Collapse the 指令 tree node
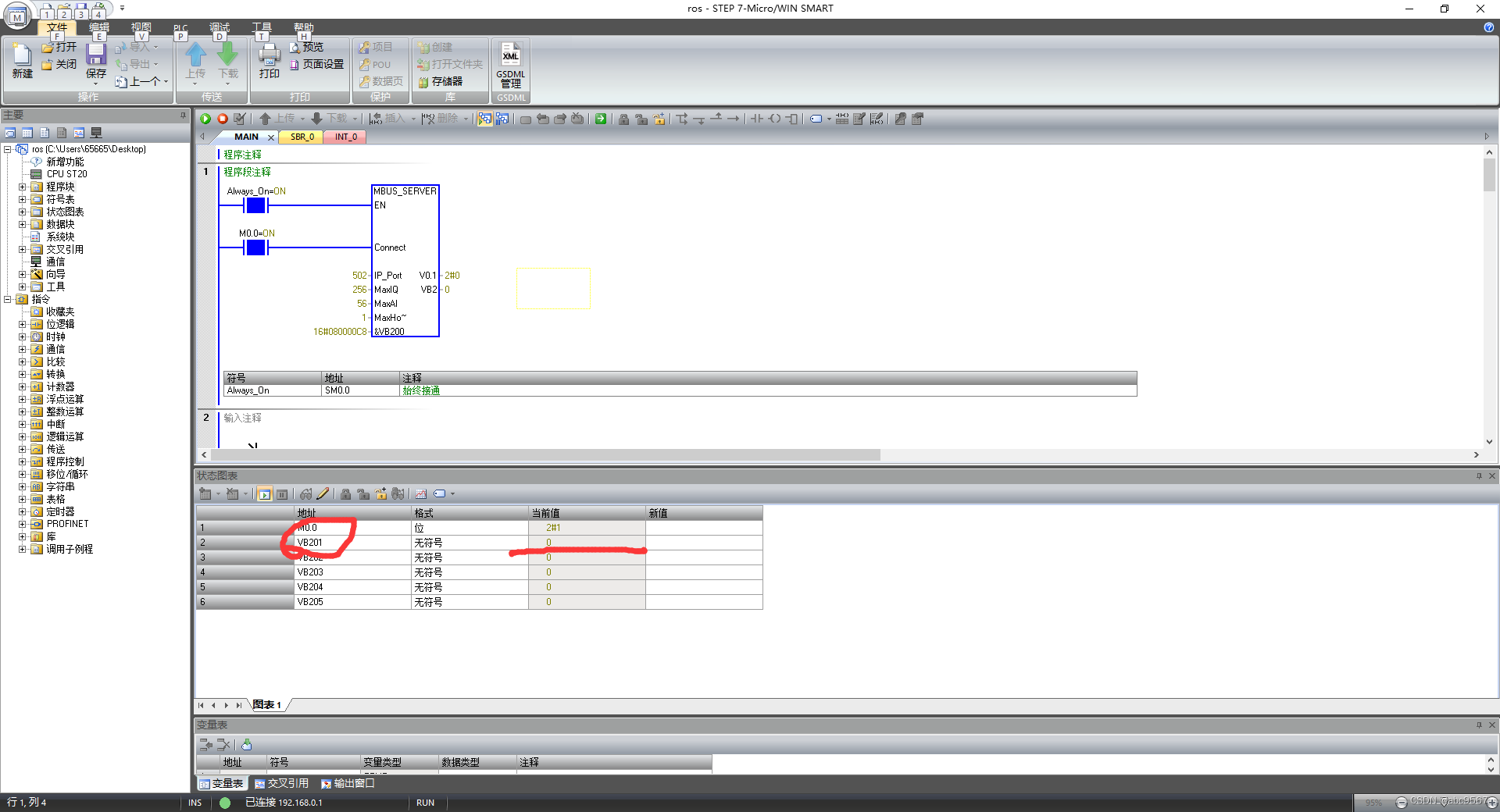The width and height of the screenshot is (1500, 812). click(x=8, y=299)
